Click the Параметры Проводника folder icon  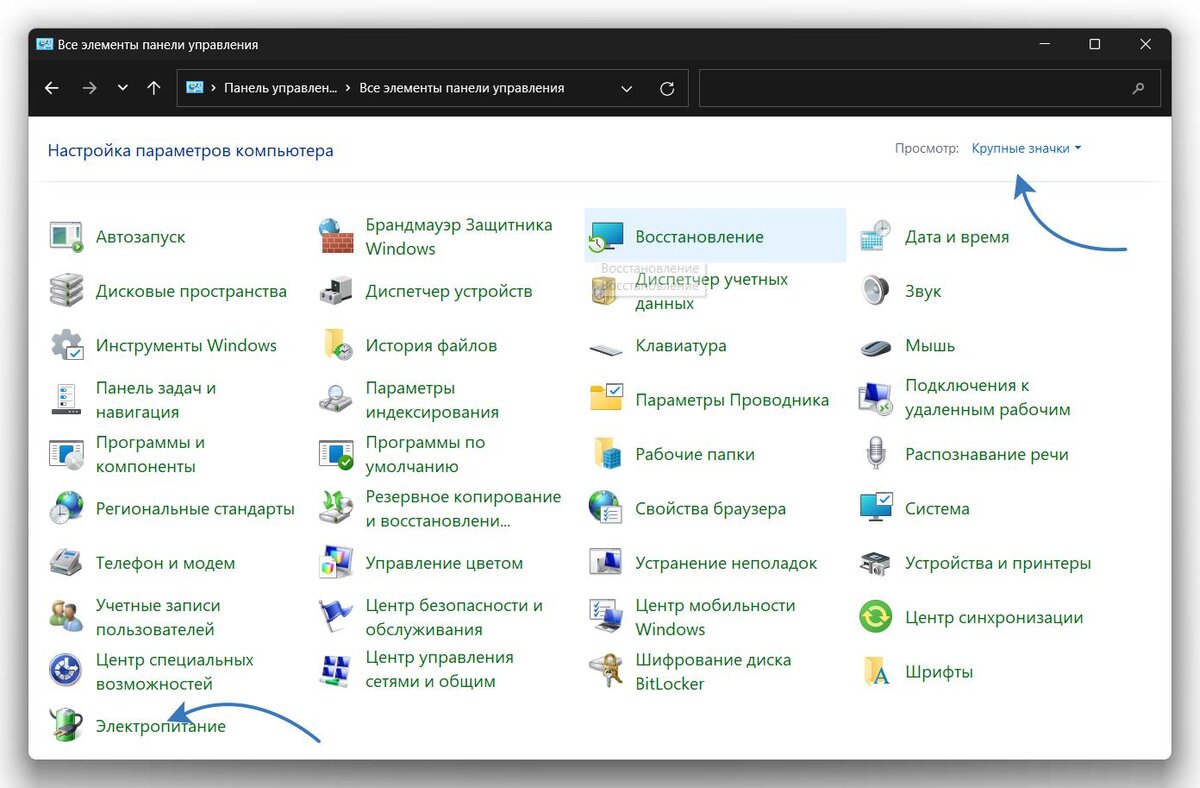pyautogui.click(x=606, y=399)
